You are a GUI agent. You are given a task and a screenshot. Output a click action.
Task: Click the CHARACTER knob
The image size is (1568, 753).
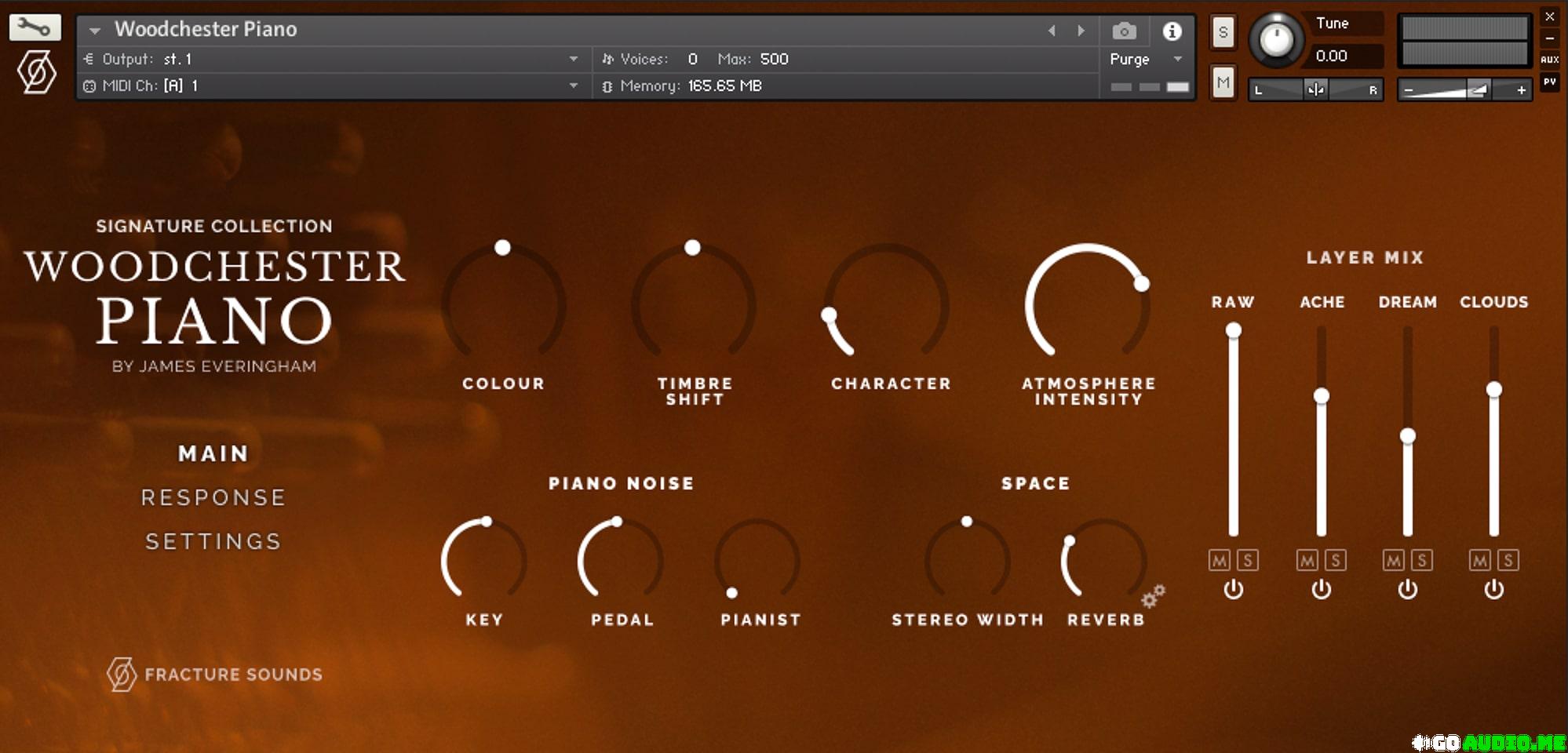[886, 303]
